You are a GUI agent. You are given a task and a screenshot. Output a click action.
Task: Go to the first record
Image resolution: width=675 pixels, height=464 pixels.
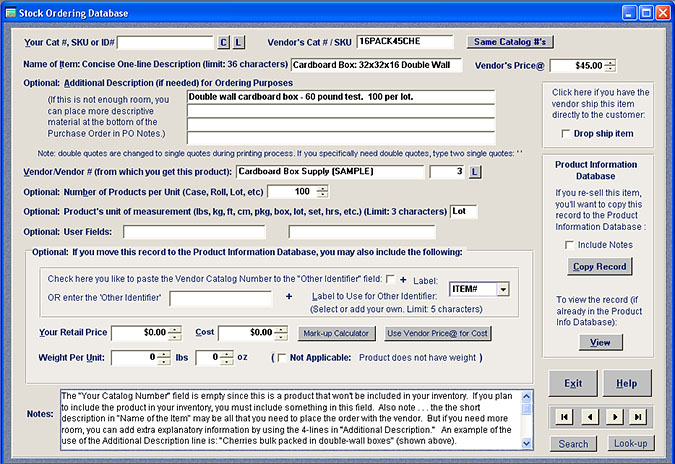[x=564, y=417]
